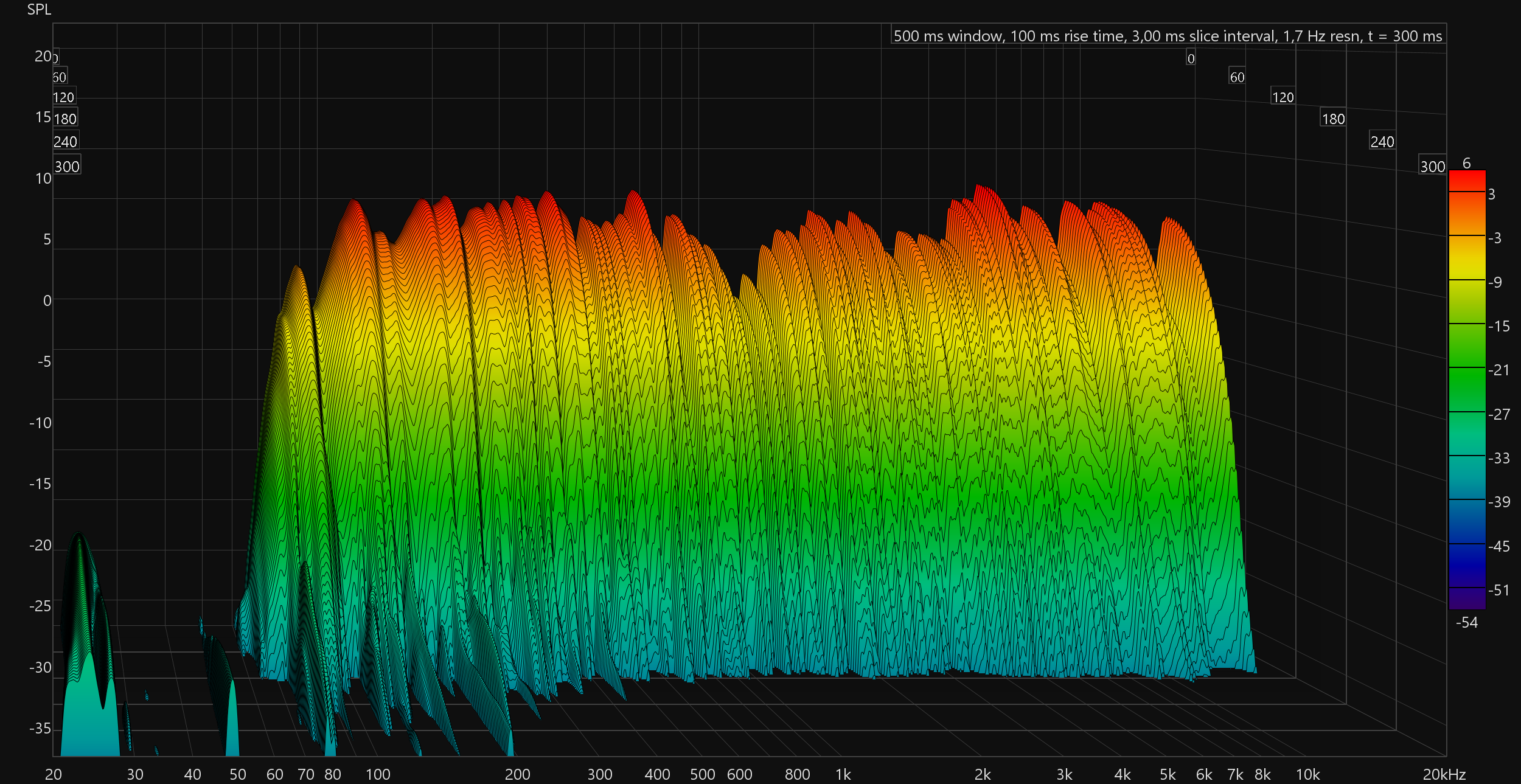Viewport: 1521px width, 784px height.
Task: Click the left-side 180 ms time label
Action: tap(65, 119)
